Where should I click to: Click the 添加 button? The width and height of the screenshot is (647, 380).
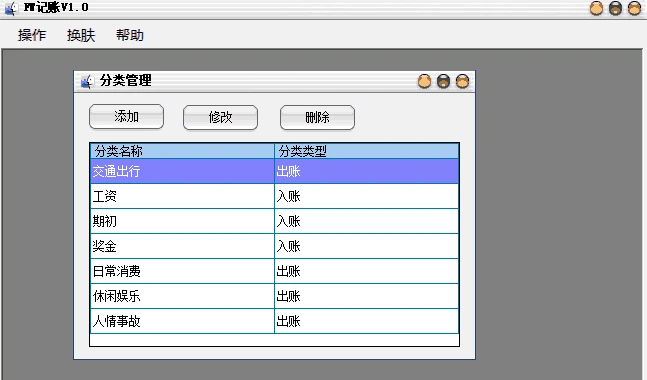coord(126,117)
